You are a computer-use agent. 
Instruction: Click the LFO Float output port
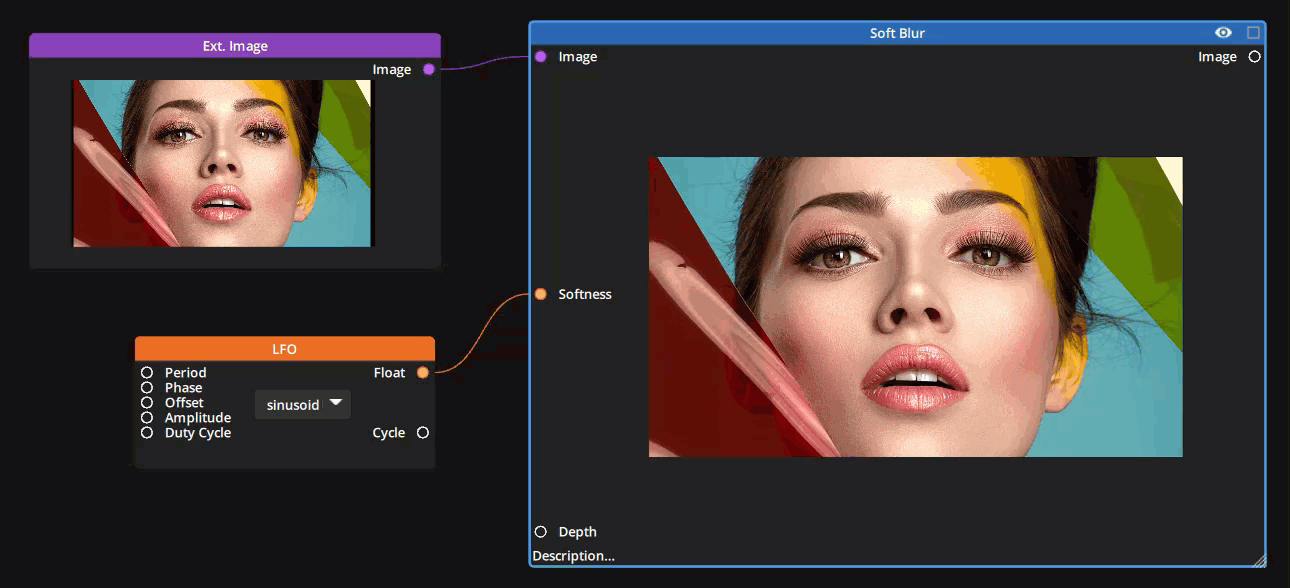pos(423,373)
